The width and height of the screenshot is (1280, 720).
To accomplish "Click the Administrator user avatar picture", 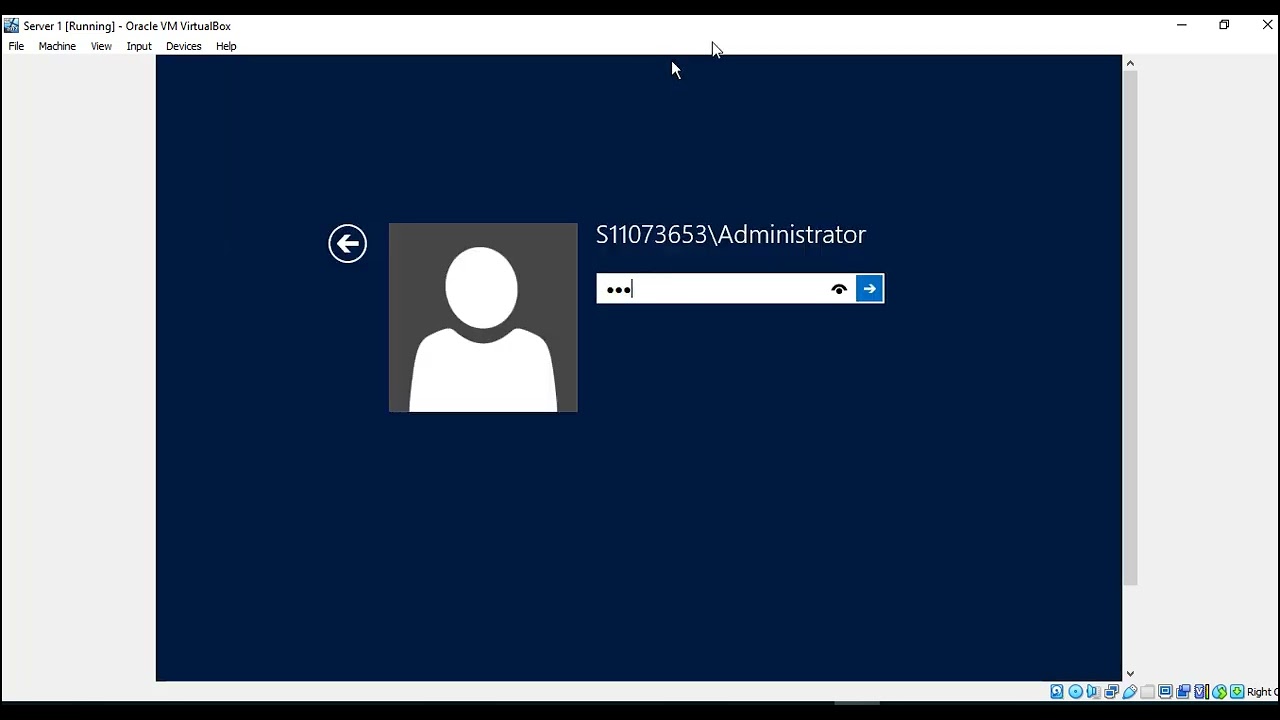I will click(x=483, y=317).
